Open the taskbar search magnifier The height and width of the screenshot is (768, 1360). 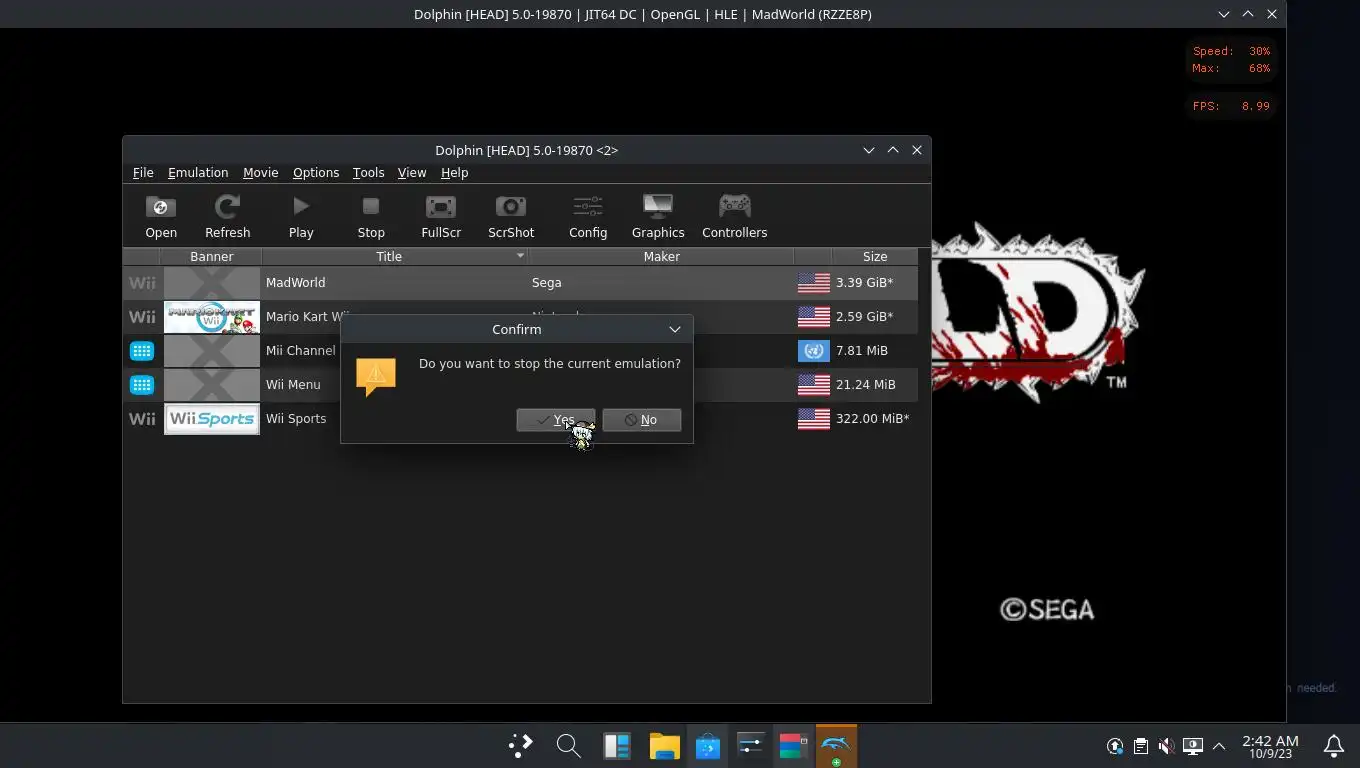(x=568, y=746)
